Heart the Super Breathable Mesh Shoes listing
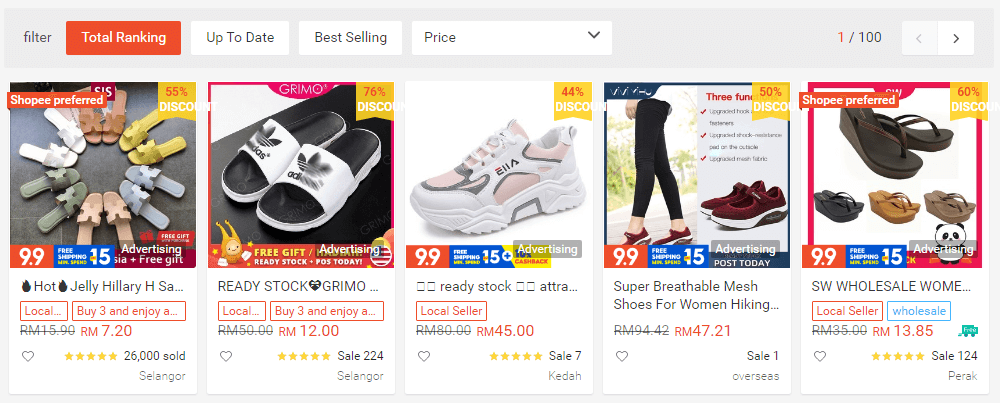Image resolution: width=1000 pixels, height=403 pixels. click(622, 356)
